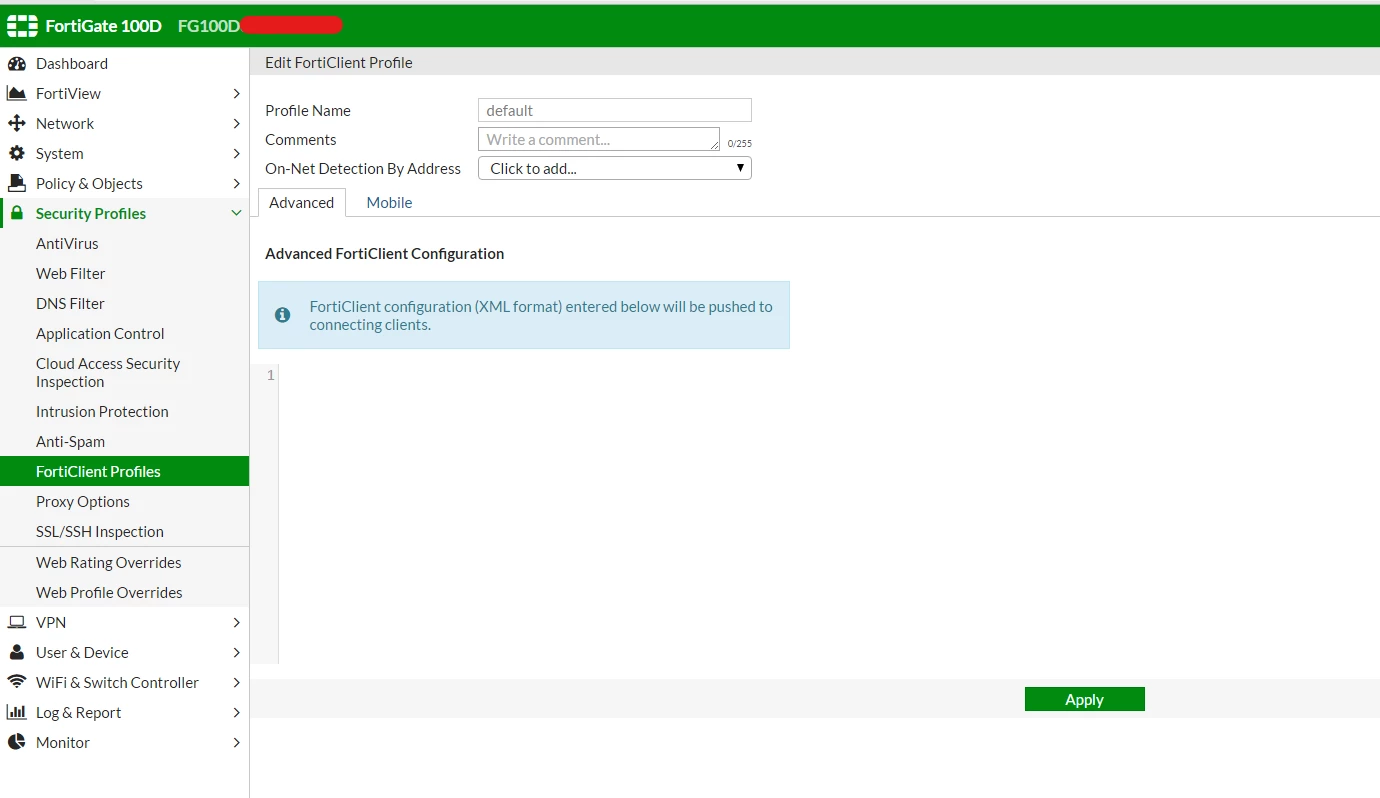The image size is (1380, 798).
Task: Click the Policy & Objects document icon
Action: point(16,184)
